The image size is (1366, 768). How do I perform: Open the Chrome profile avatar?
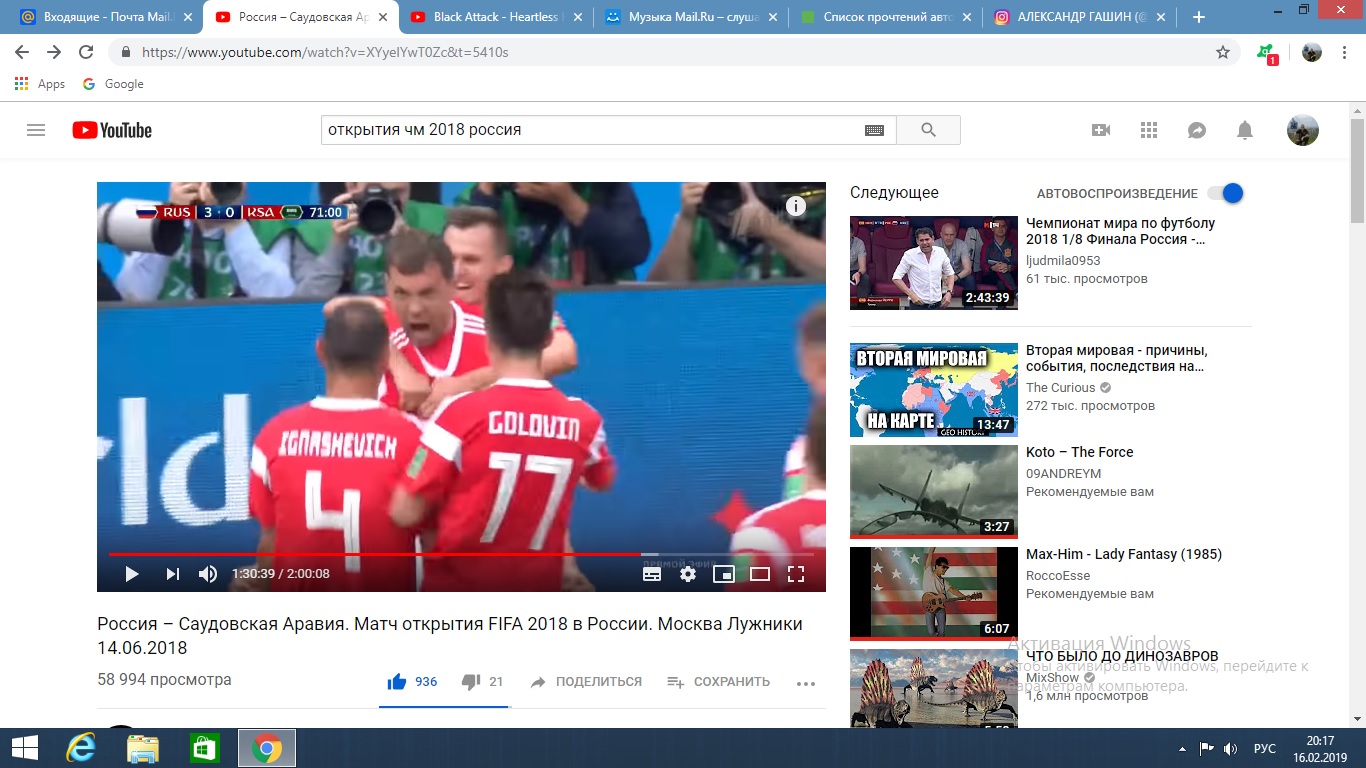tap(1312, 52)
